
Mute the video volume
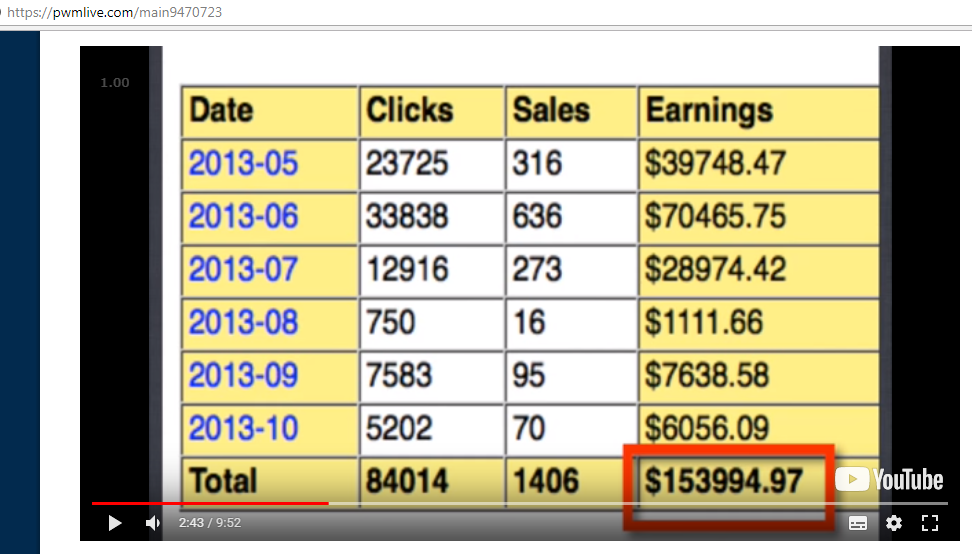tap(152, 523)
